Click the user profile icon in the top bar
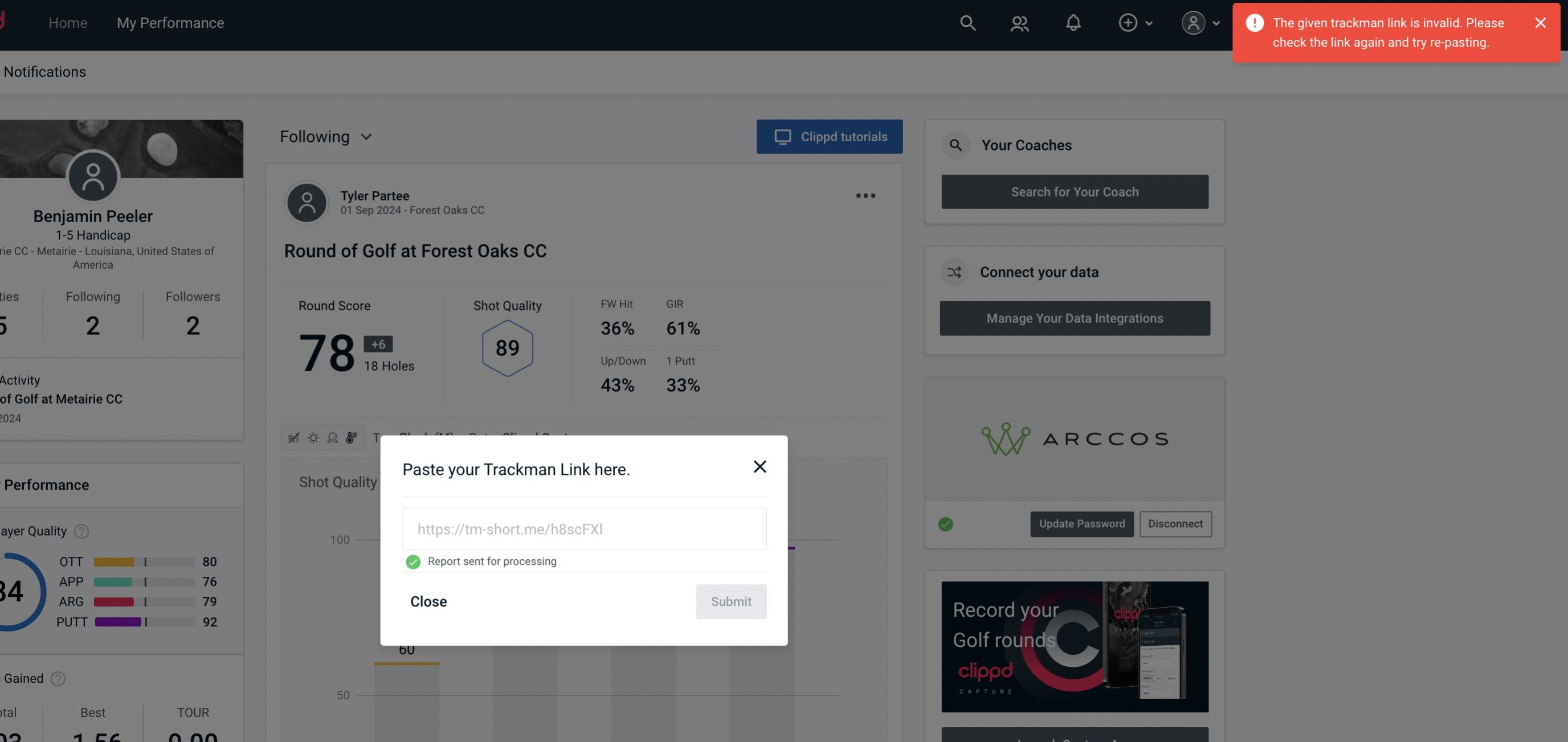 tap(1192, 22)
